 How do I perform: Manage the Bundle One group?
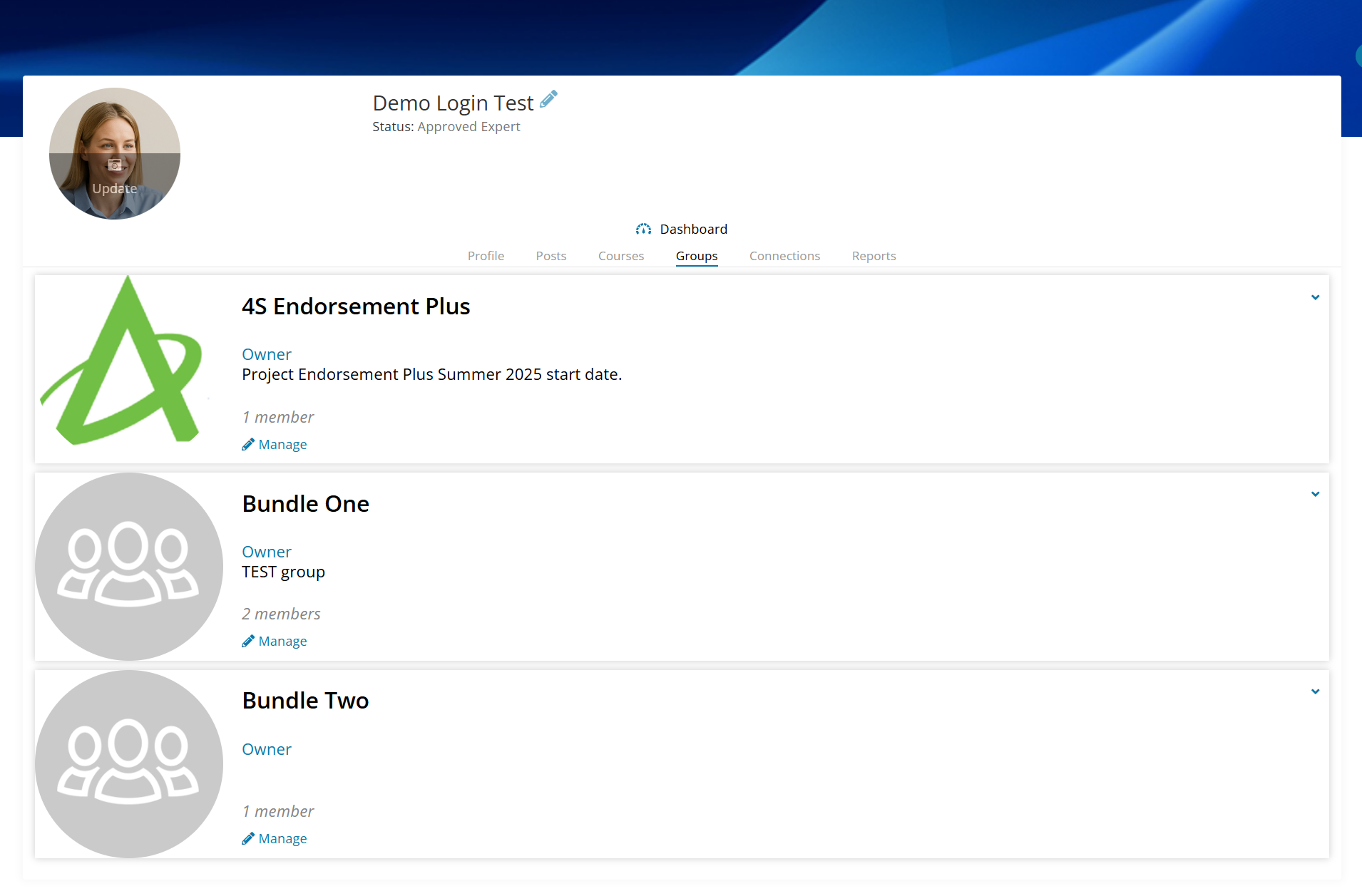(282, 642)
